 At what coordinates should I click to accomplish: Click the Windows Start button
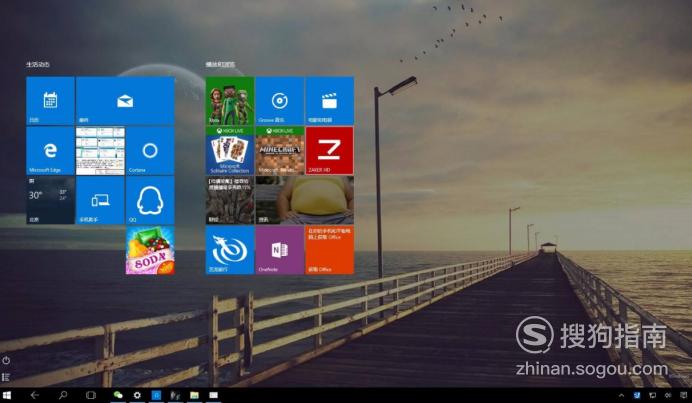point(7,395)
